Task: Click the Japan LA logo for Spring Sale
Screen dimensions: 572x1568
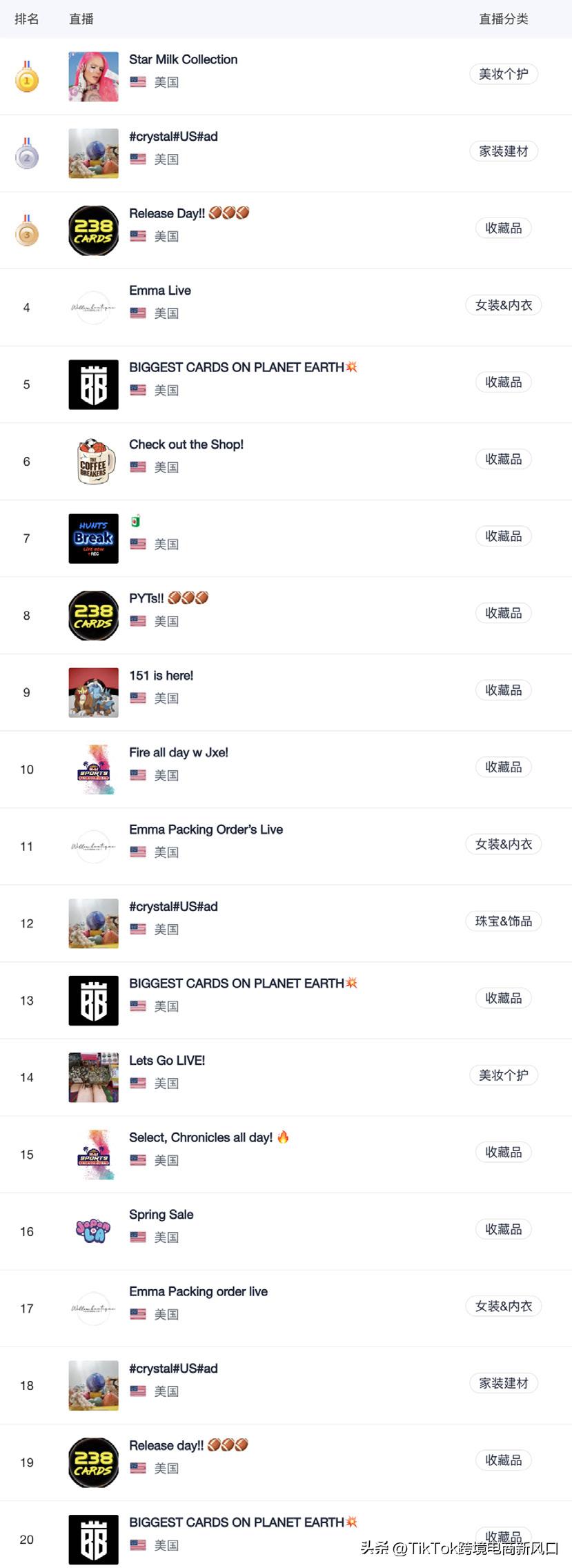Action: (93, 1231)
